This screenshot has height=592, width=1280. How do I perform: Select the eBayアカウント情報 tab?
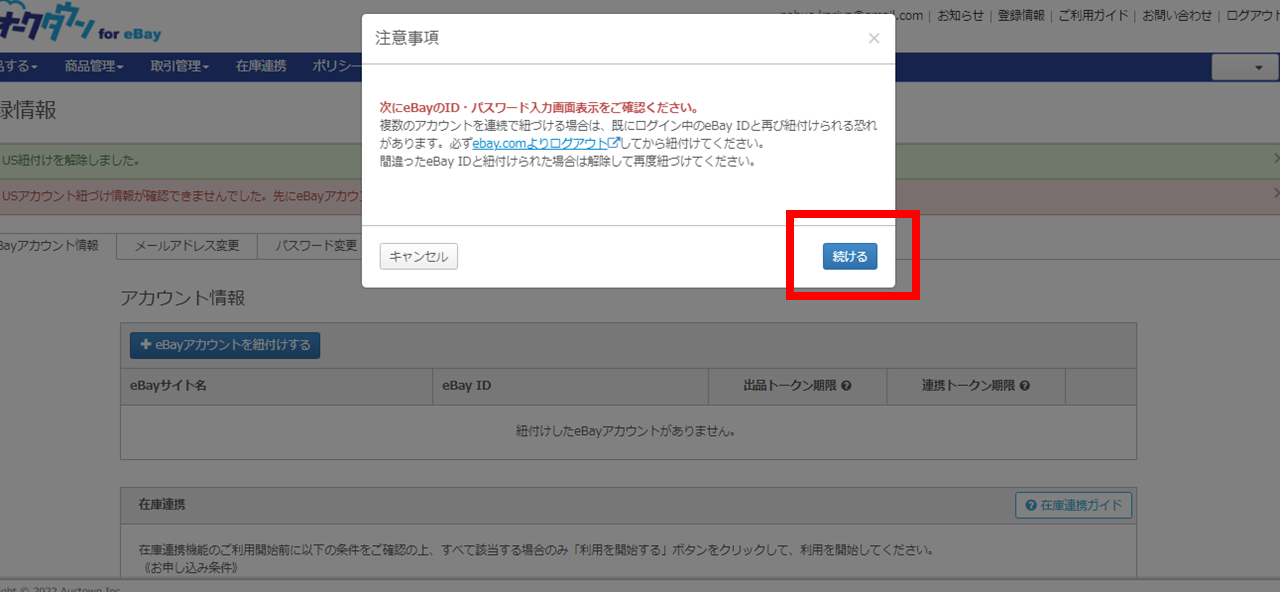coord(50,246)
